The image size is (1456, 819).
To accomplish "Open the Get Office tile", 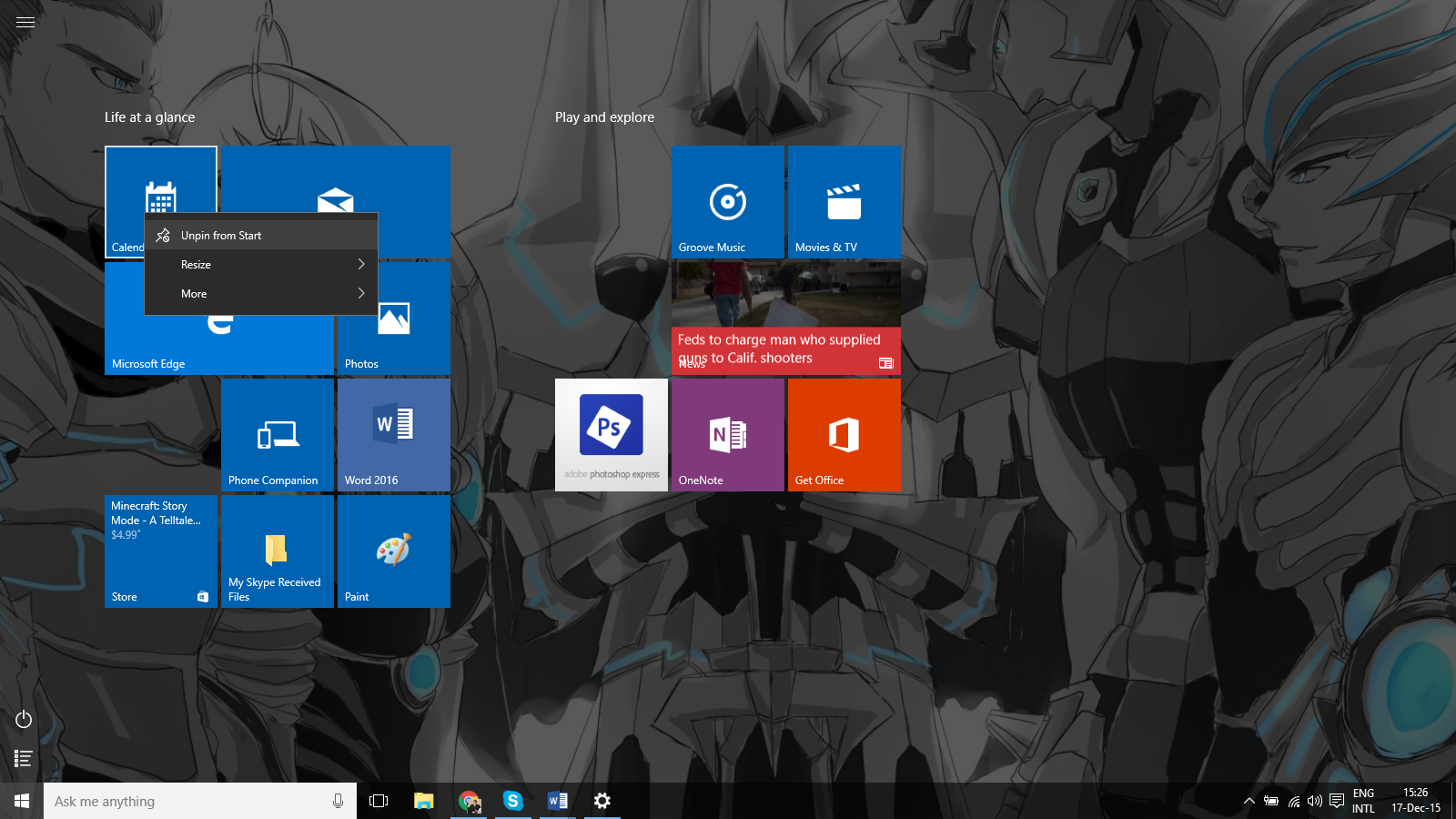I will pyautogui.click(x=844, y=435).
